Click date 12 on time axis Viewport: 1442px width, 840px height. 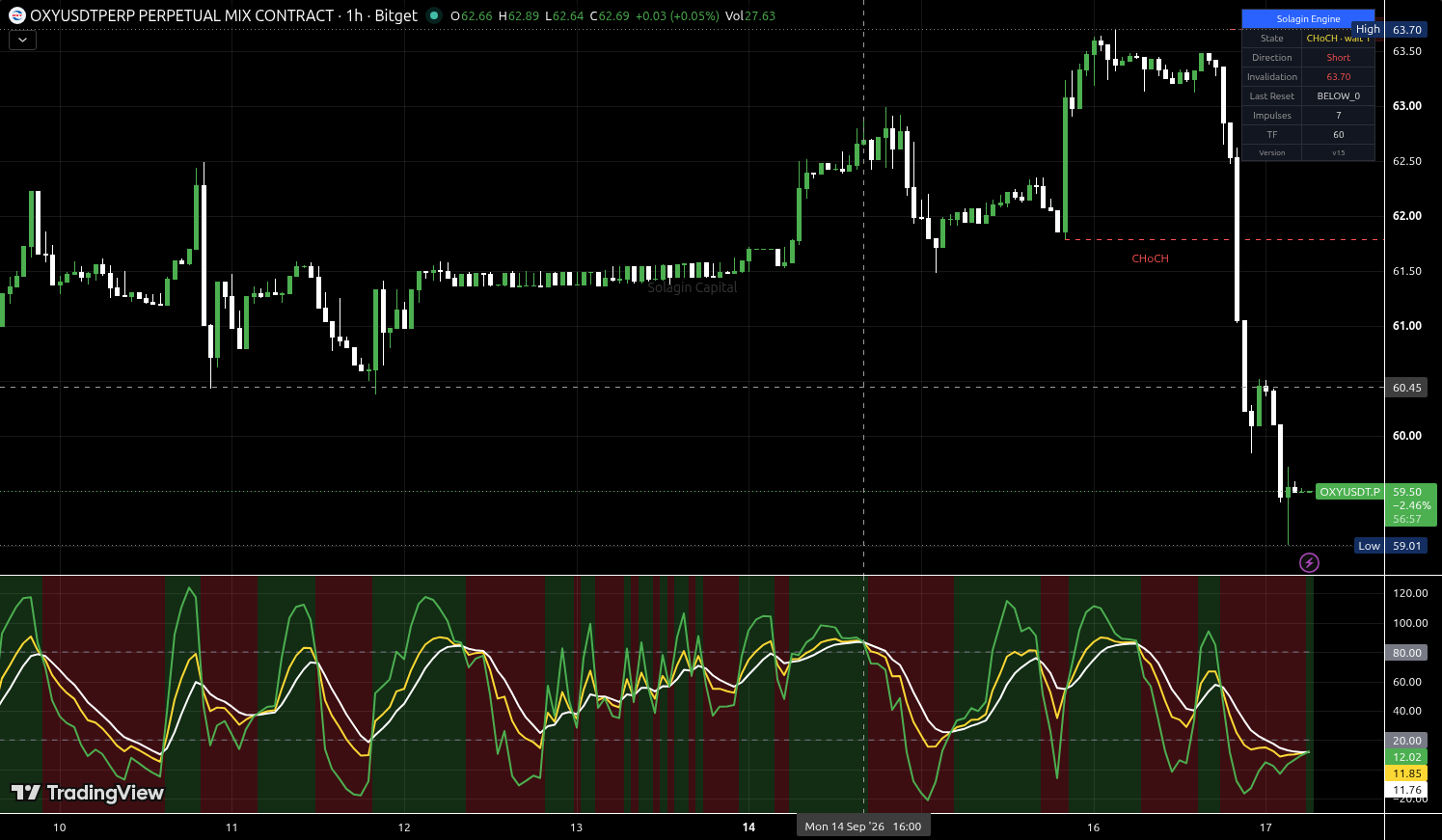(404, 827)
